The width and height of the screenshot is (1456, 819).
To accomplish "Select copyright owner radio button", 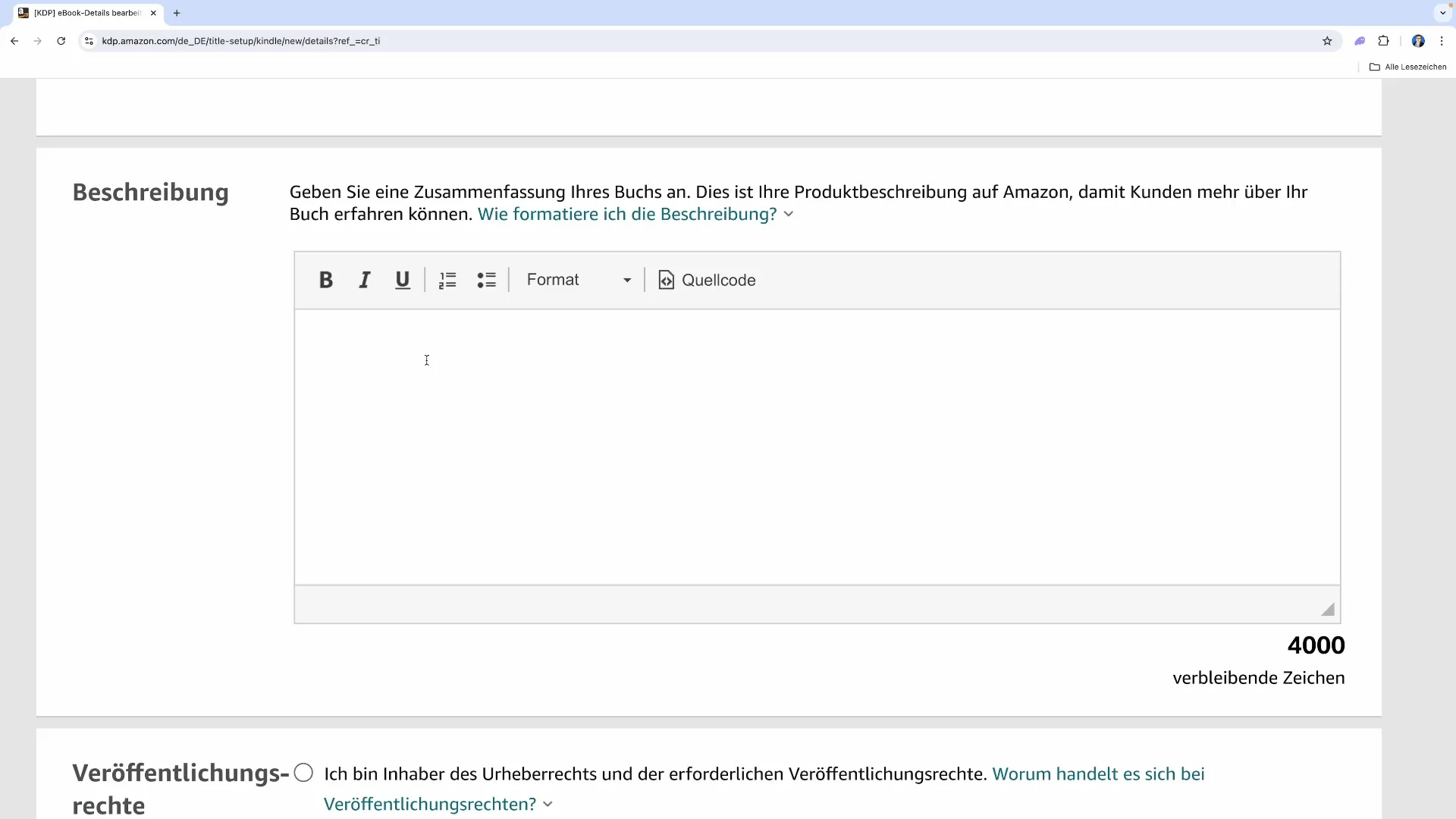I will 303,773.
